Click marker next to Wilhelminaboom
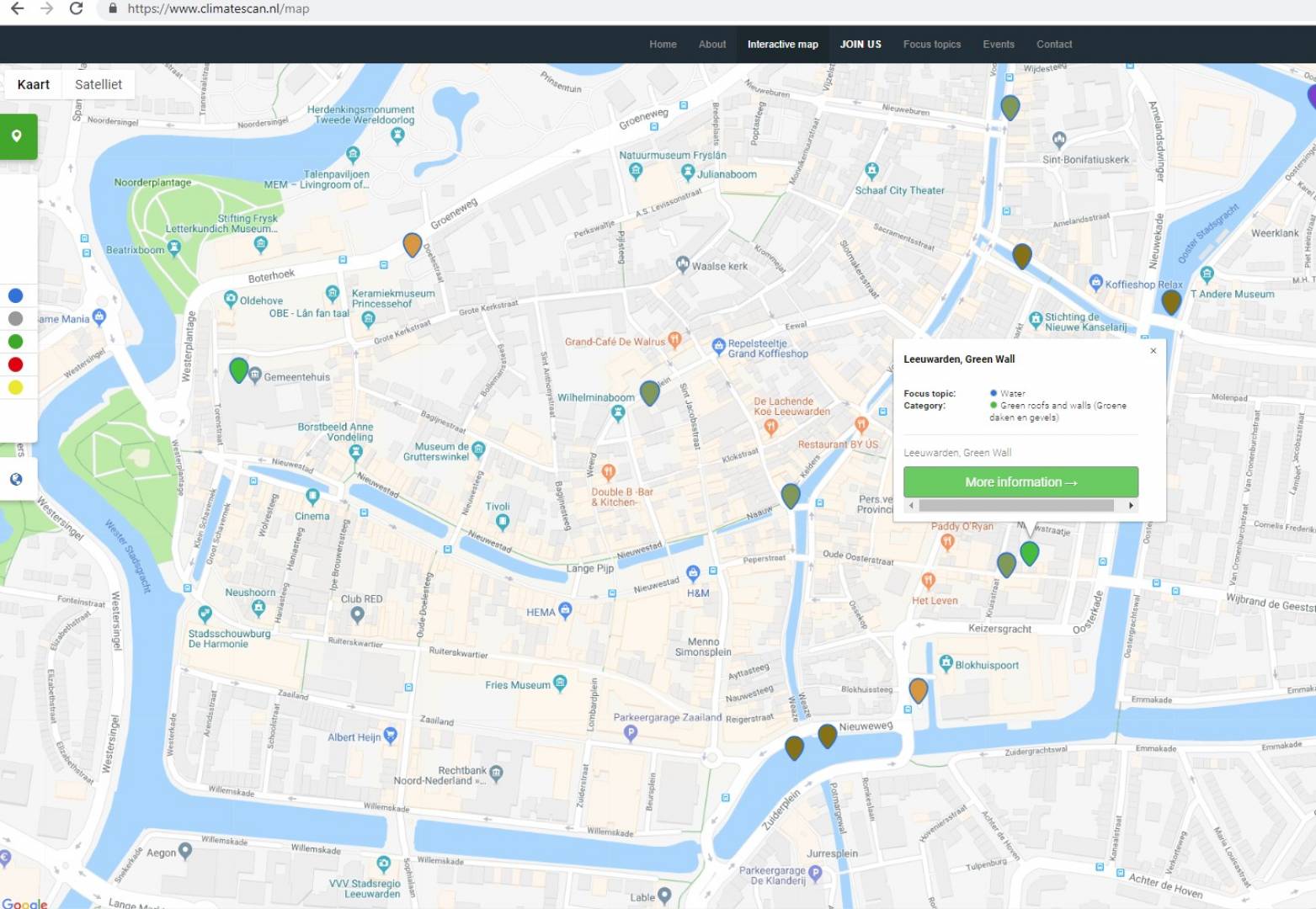The image size is (1316, 909). tap(649, 392)
